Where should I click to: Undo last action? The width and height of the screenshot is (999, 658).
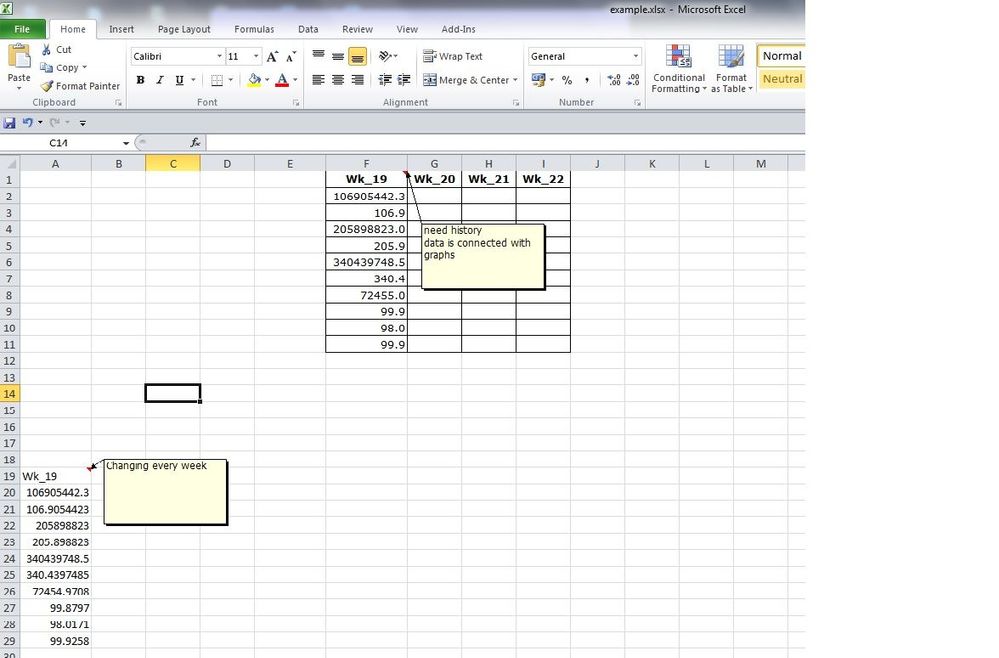pyautogui.click(x=27, y=122)
